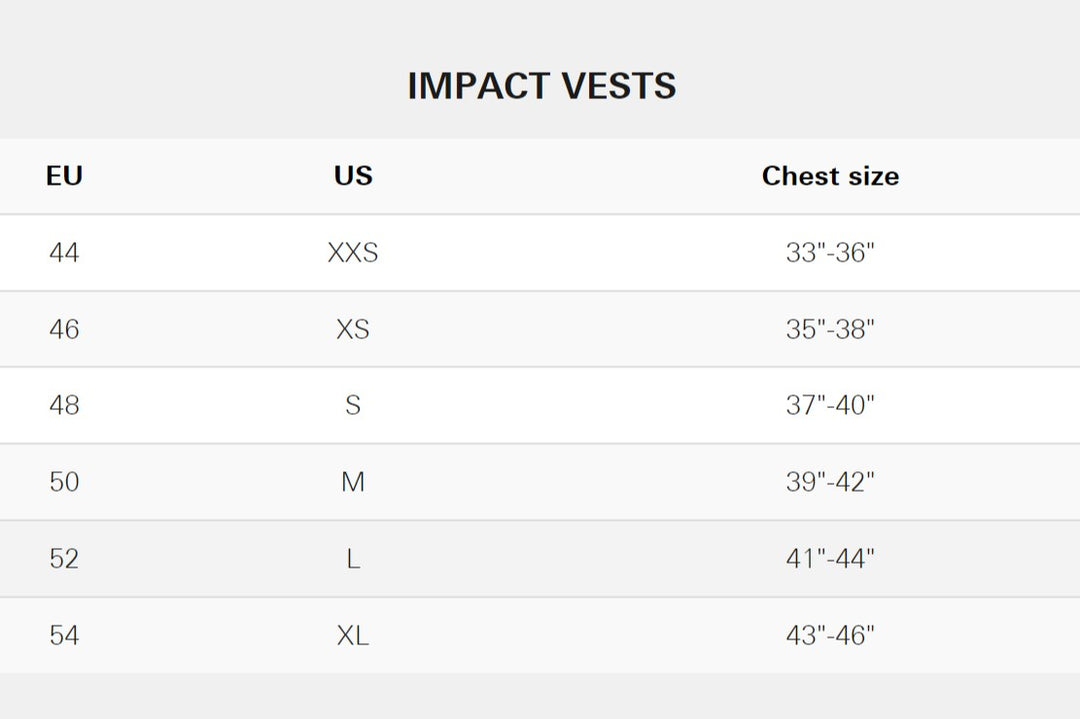
Task: Click EU size 54 cell
Action: tap(64, 635)
